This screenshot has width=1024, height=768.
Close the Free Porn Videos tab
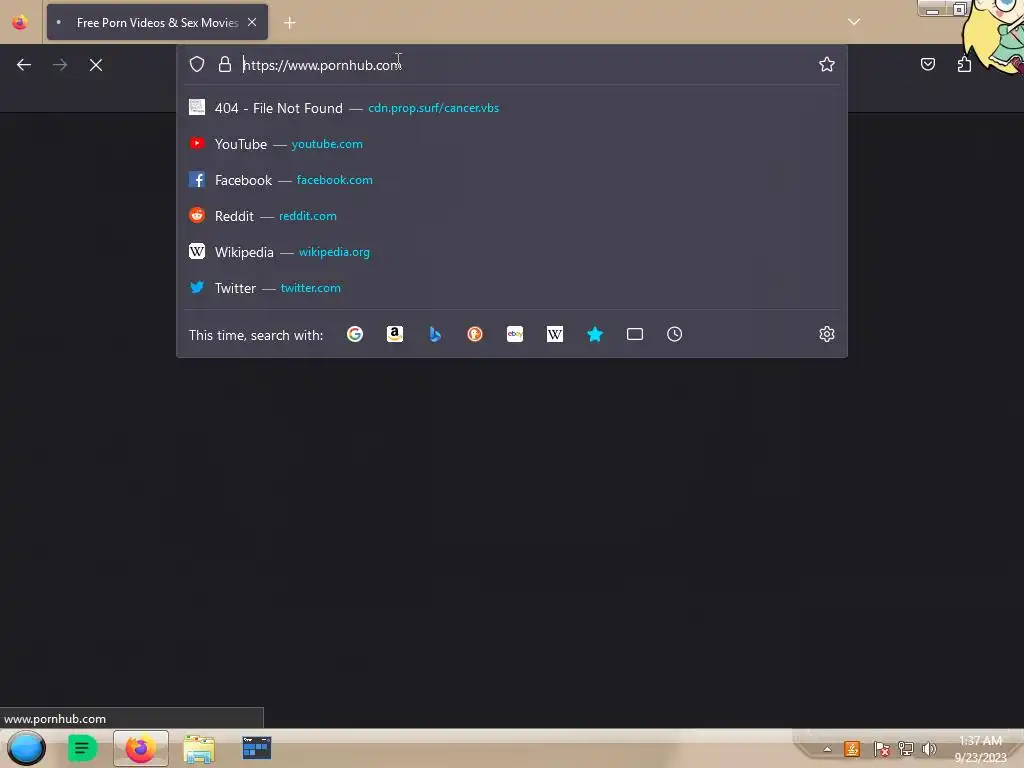252,22
